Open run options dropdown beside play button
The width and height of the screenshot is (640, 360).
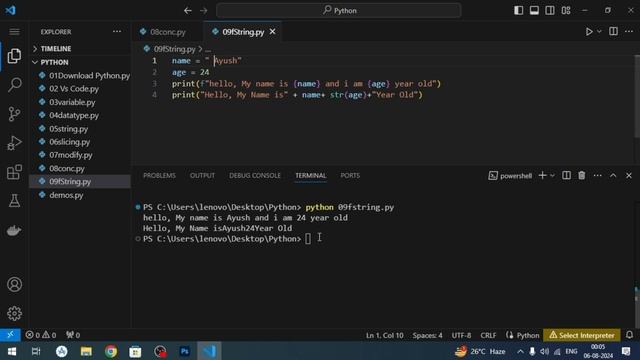tap(599, 31)
